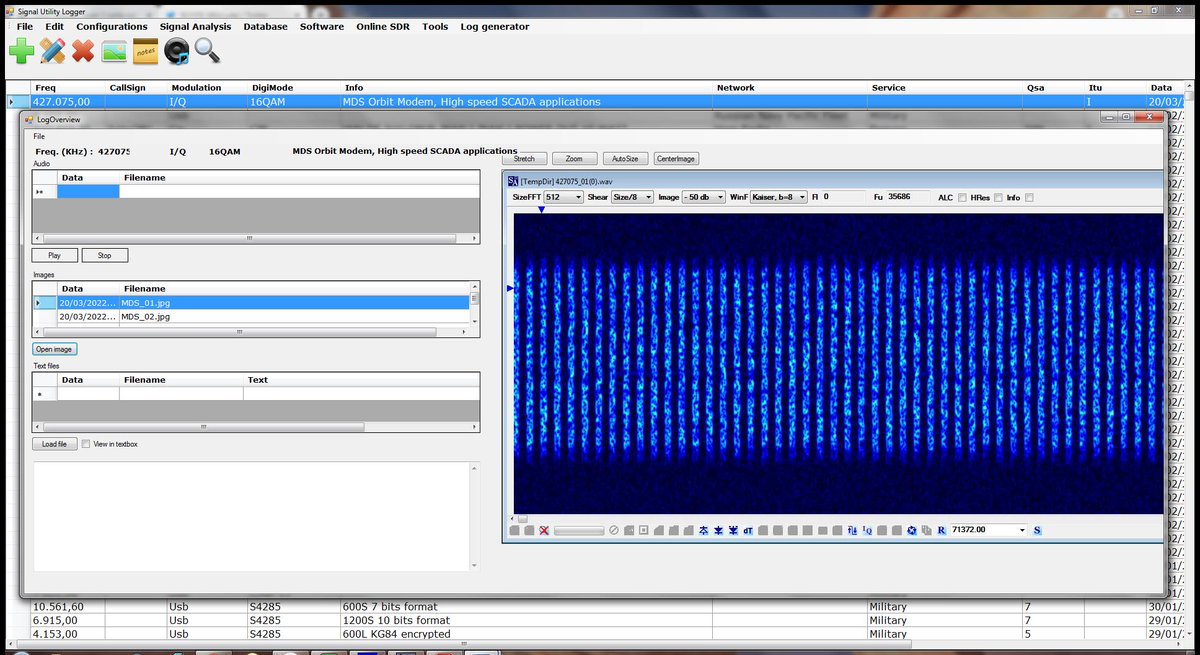Click the analyzer window icon beside [TempDir] title

513,181
